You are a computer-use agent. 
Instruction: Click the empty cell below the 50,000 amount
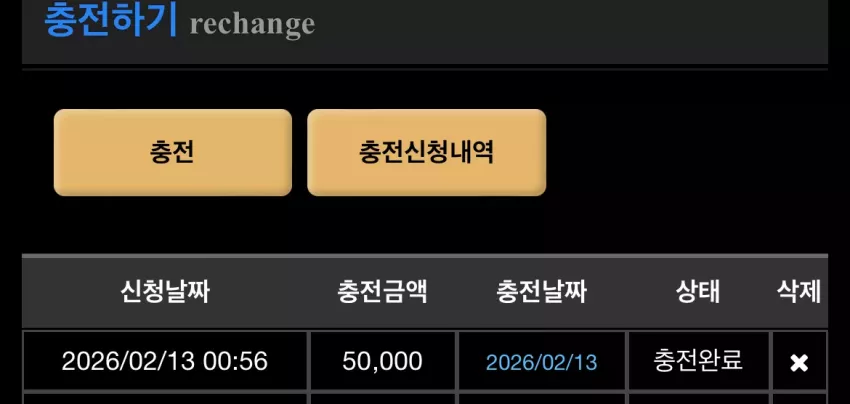383,399
